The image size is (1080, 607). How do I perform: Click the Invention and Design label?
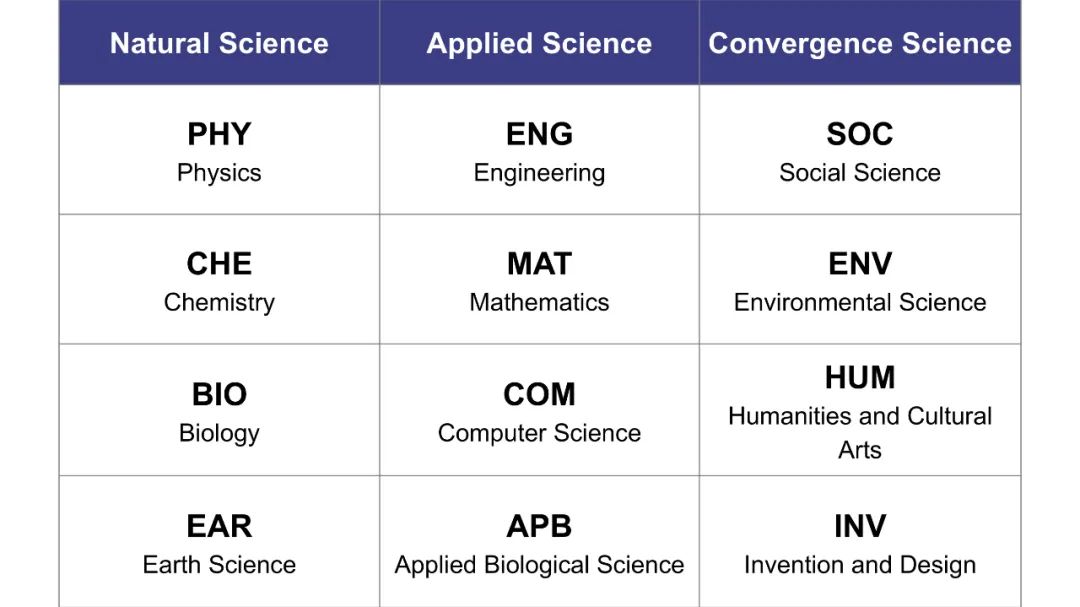coord(860,565)
